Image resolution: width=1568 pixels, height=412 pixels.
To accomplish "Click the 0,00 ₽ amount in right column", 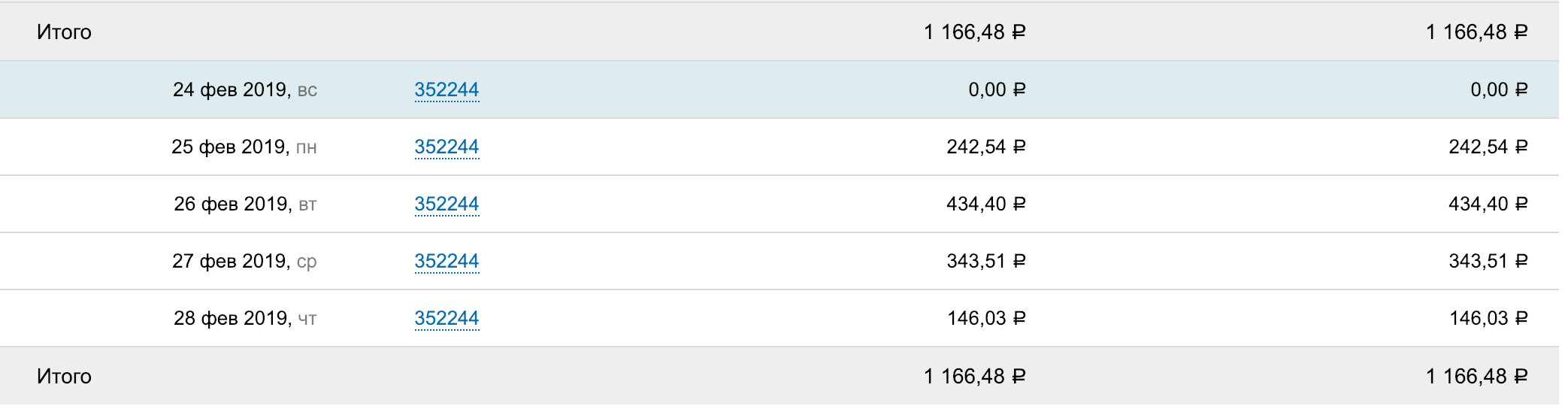I will click(1499, 90).
